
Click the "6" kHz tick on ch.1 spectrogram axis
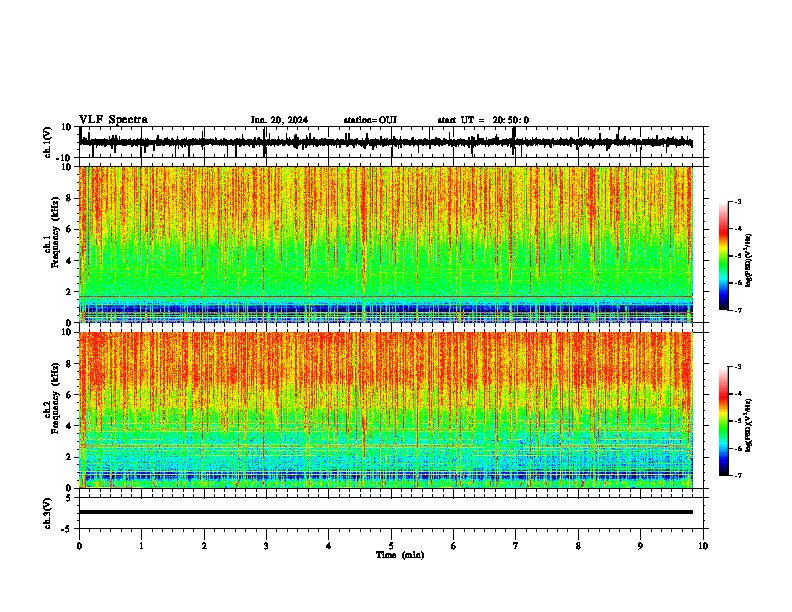tap(69, 229)
